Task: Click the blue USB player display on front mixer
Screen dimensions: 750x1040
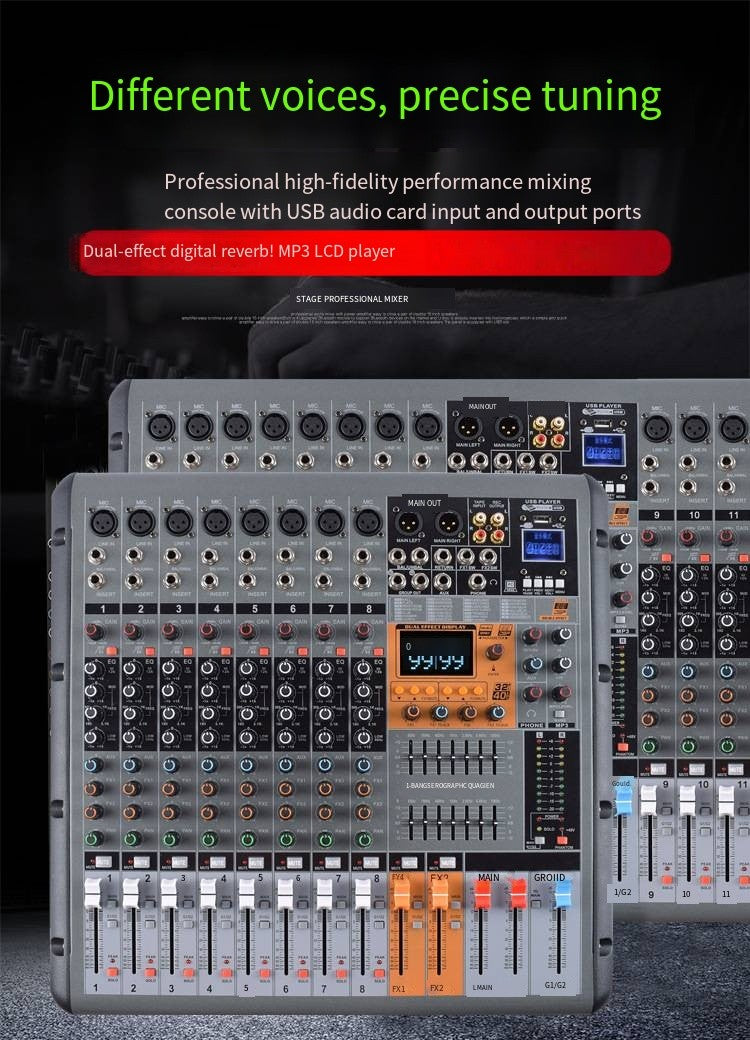Action: [x=543, y=546]
